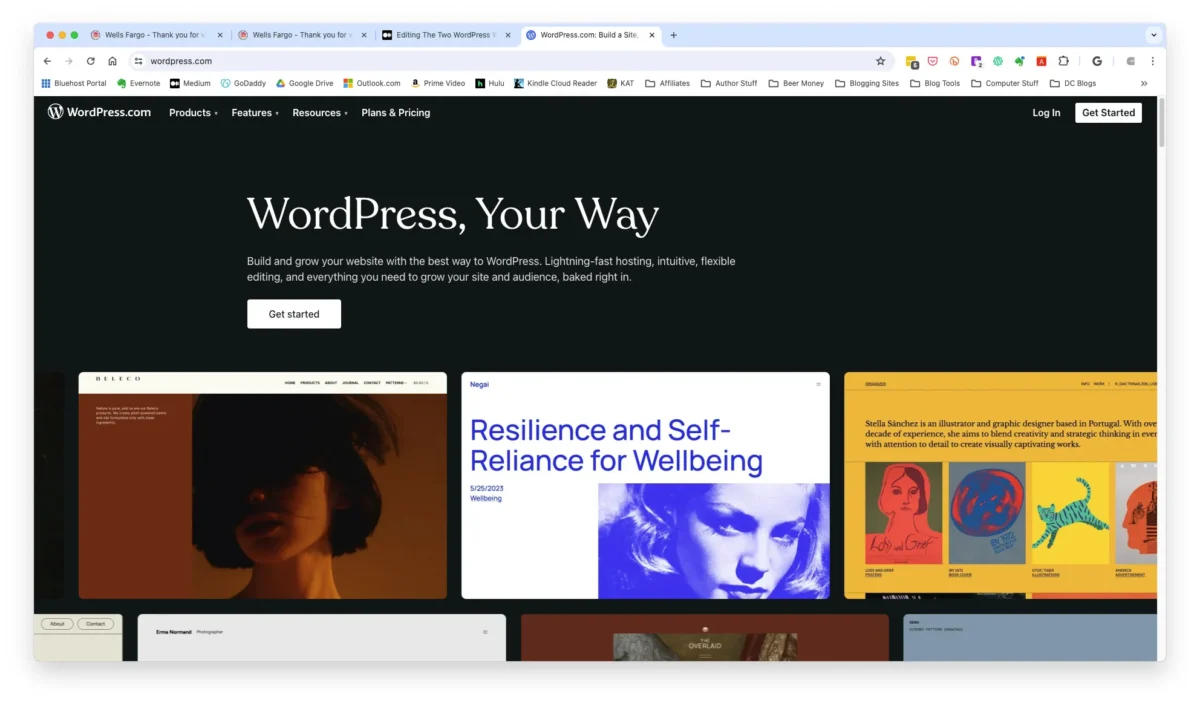Click the Evernote elephant extension icon in toolbar
1200x706 pixels.
[1019, 61]
